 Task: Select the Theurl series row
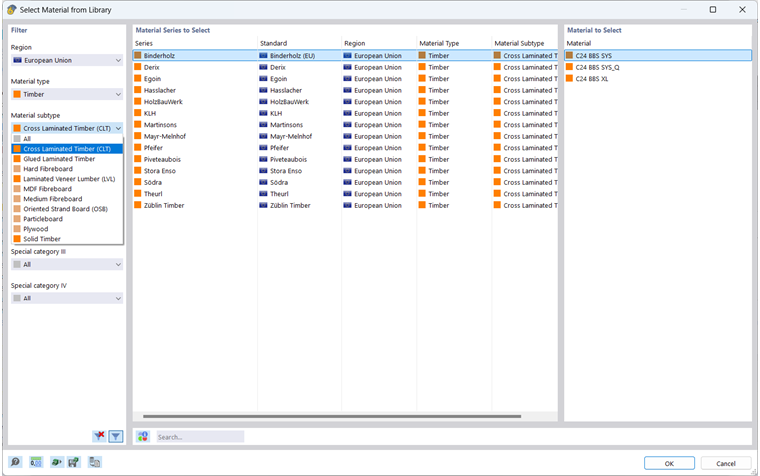[x=345, y=194]
